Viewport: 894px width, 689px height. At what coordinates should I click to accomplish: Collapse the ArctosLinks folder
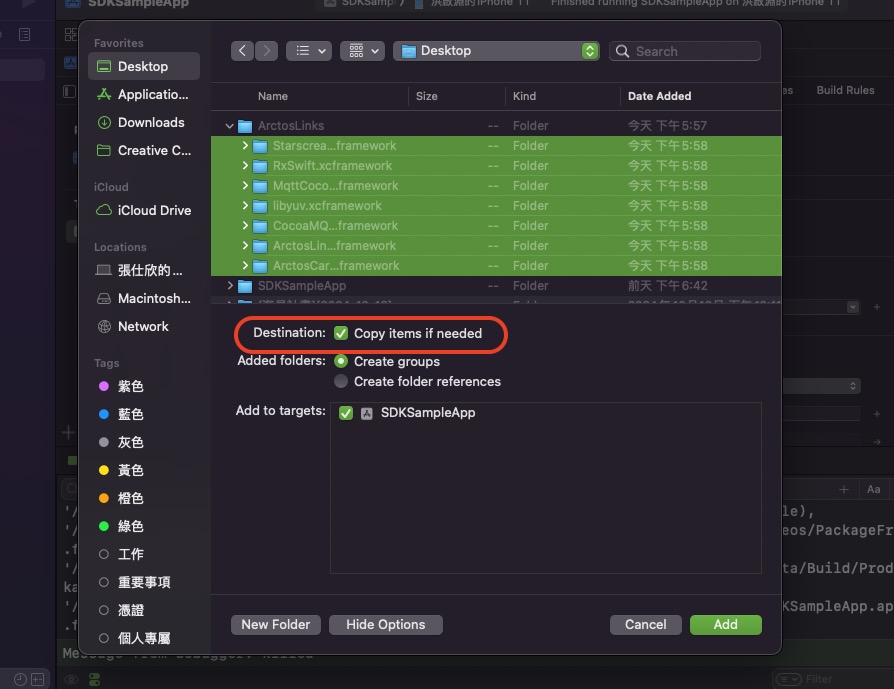[x=230, y=126]
